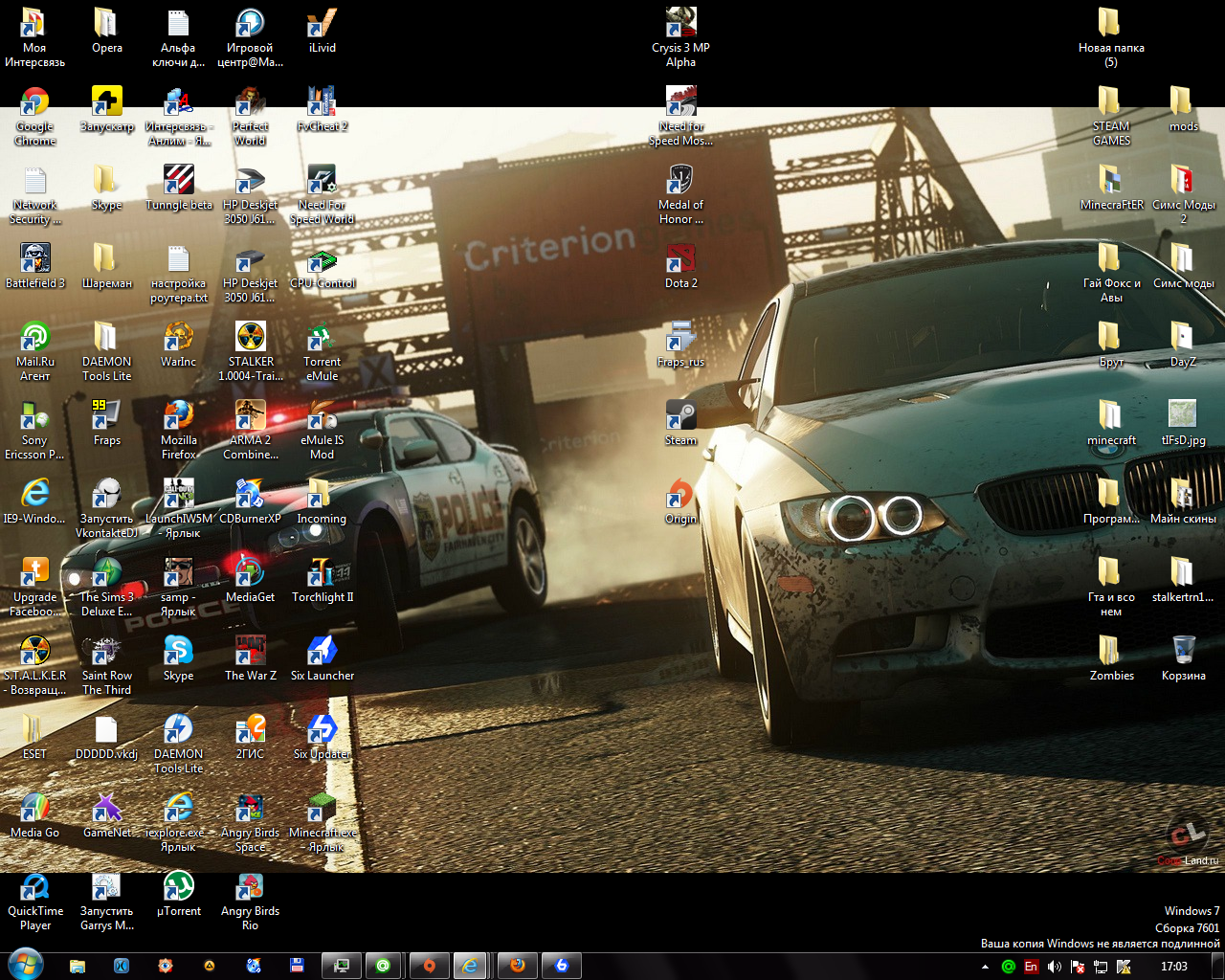Open Mozilla Firefox desktop icon
1225x980 pixels.
tap(179, 415)
